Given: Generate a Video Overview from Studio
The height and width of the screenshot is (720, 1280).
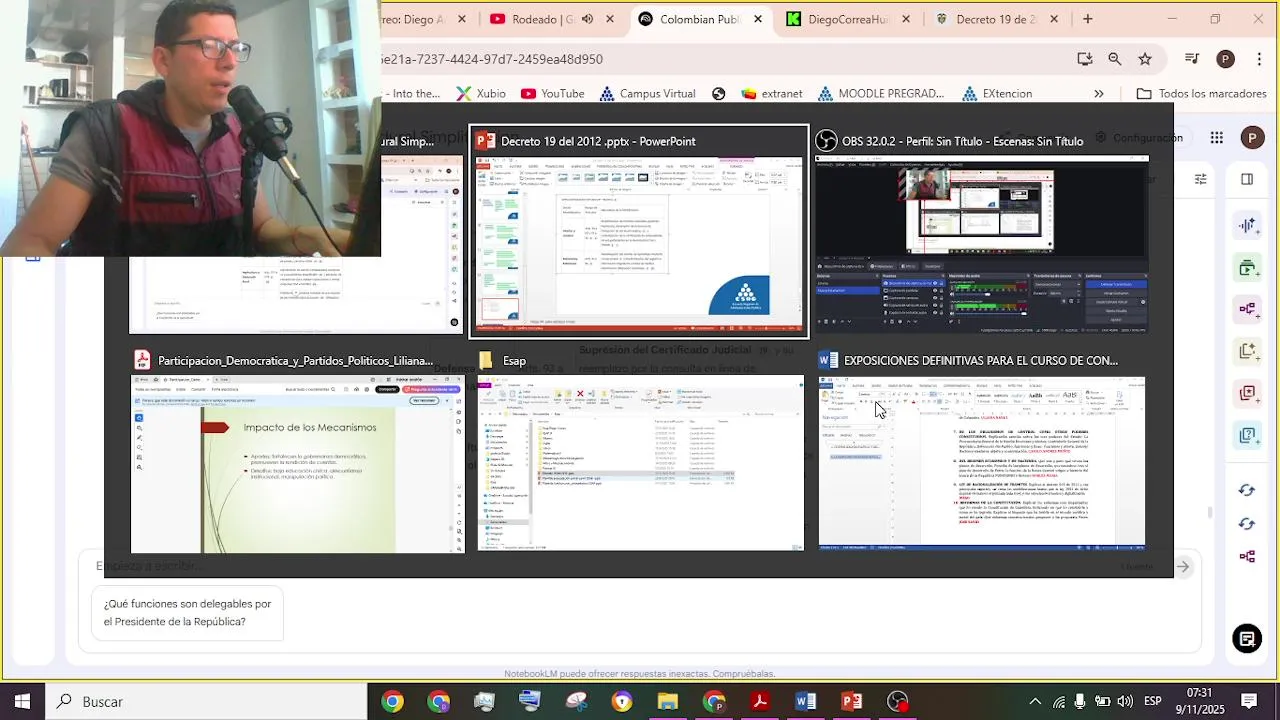Looking at the screenshot, I should coord(1247,267).
